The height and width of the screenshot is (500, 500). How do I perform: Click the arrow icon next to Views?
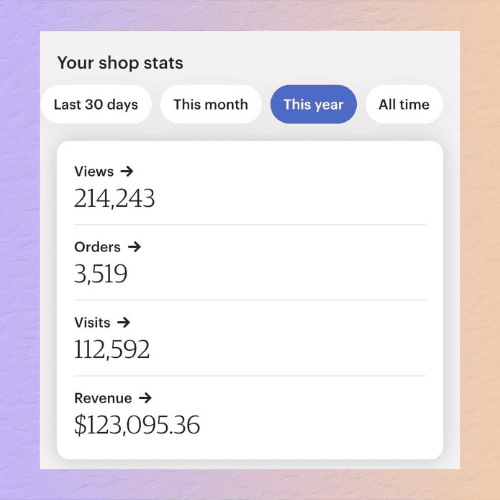click(127, 171)
